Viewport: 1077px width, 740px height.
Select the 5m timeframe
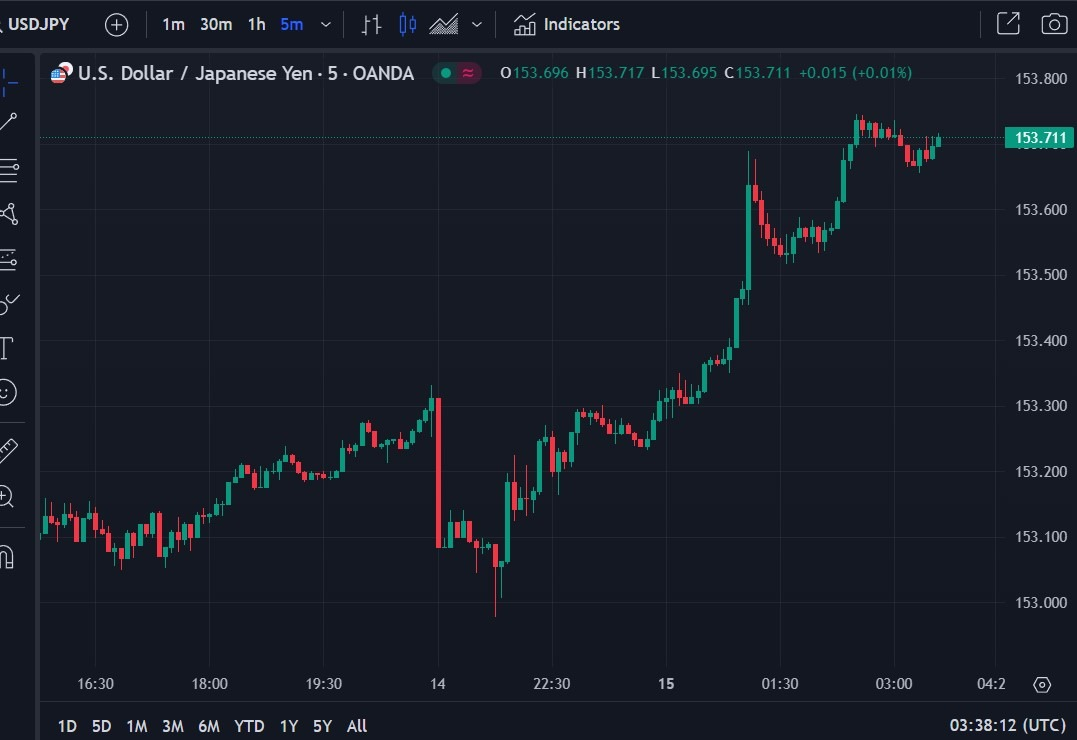pyautogui.click(x=292, y=25)
